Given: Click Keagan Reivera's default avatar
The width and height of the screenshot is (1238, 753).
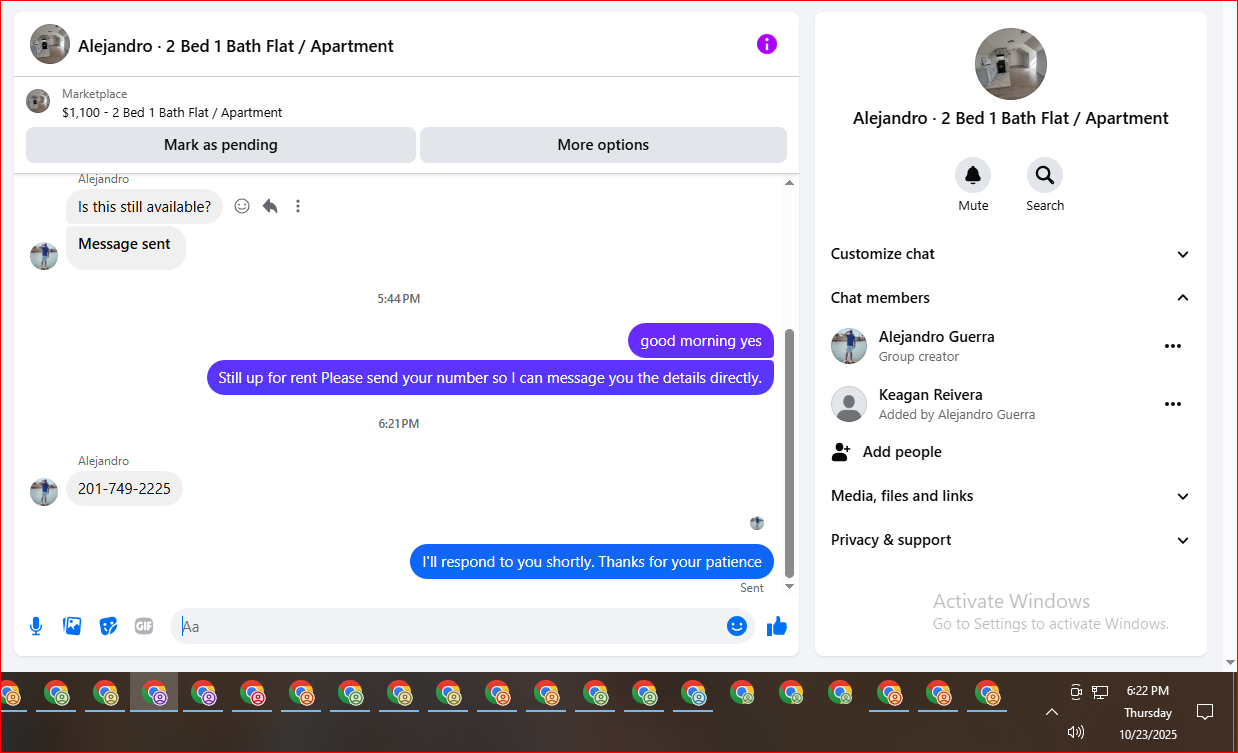Looking at the screenshot, I should (x=849, y=404).
